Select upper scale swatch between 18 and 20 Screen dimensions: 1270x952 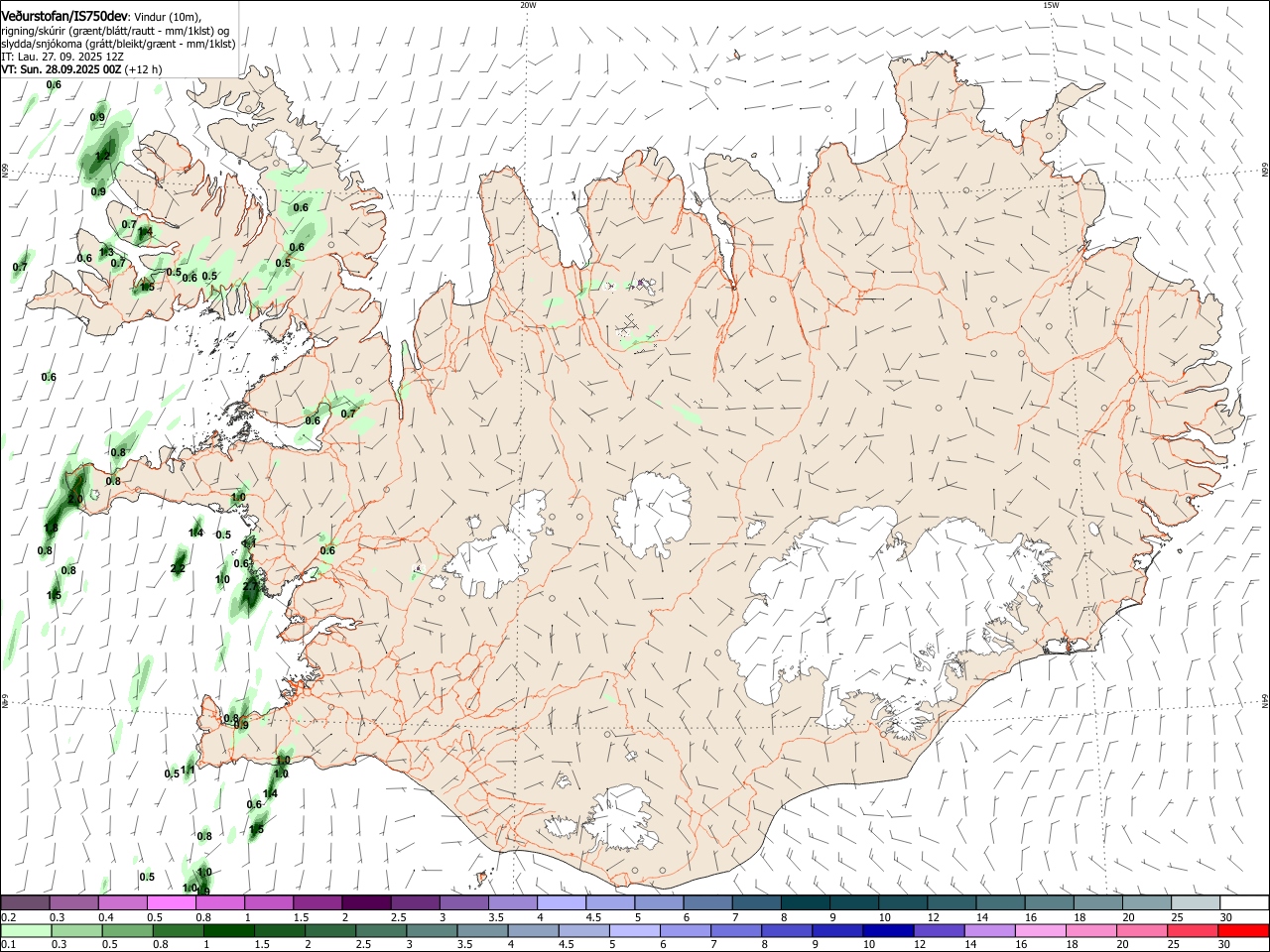pyautogui.click(x=1098, y=902)
